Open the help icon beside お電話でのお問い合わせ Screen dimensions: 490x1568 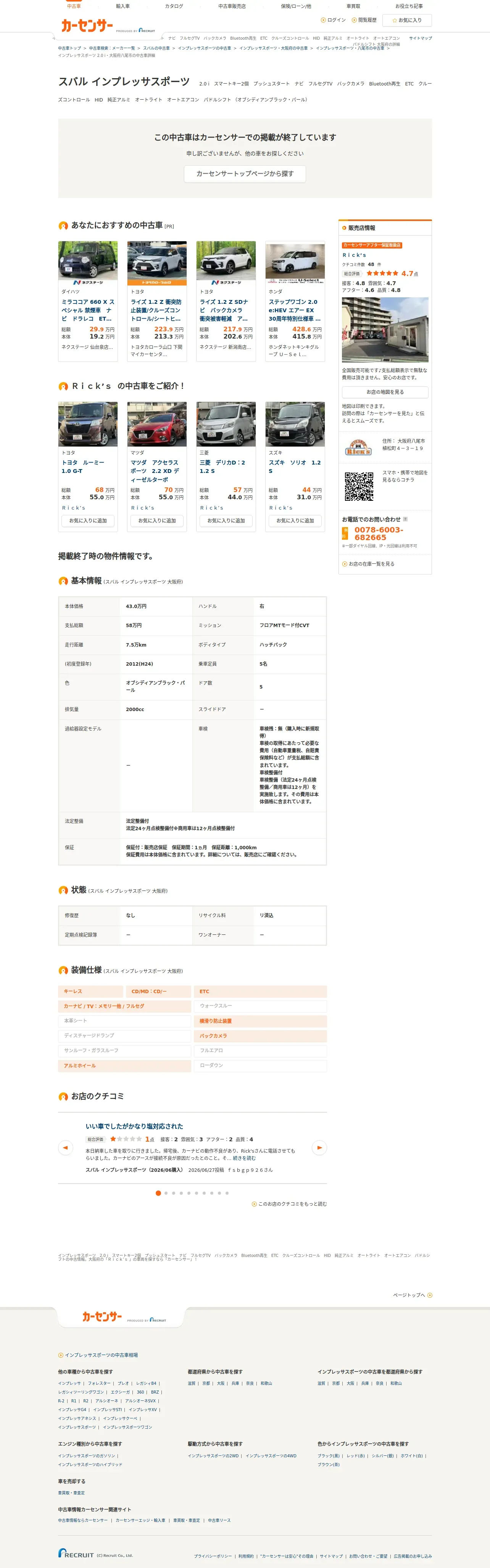(405, 519)
